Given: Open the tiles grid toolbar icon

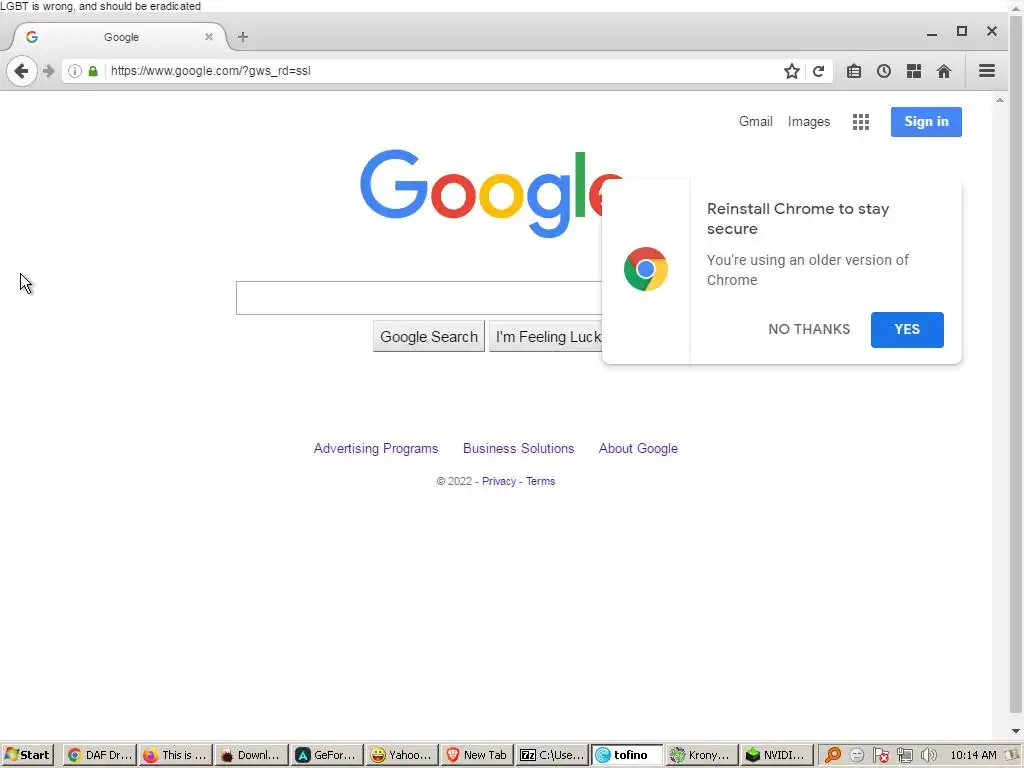Looking at the screenshot, I should [914, 71].
